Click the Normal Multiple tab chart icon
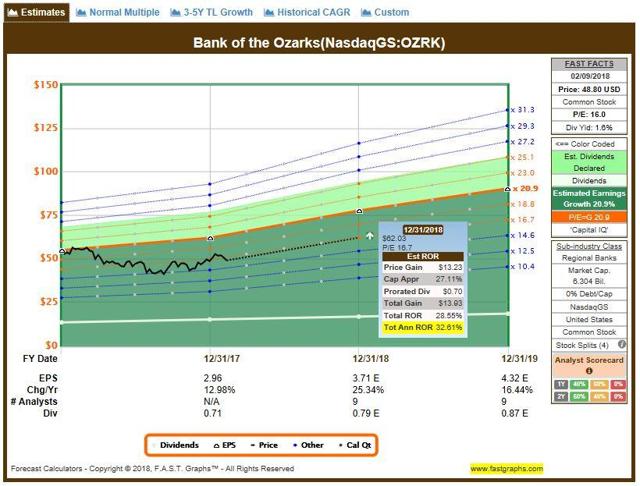The height and width of the screenshot is (486, 640). (x=81, y=13)
